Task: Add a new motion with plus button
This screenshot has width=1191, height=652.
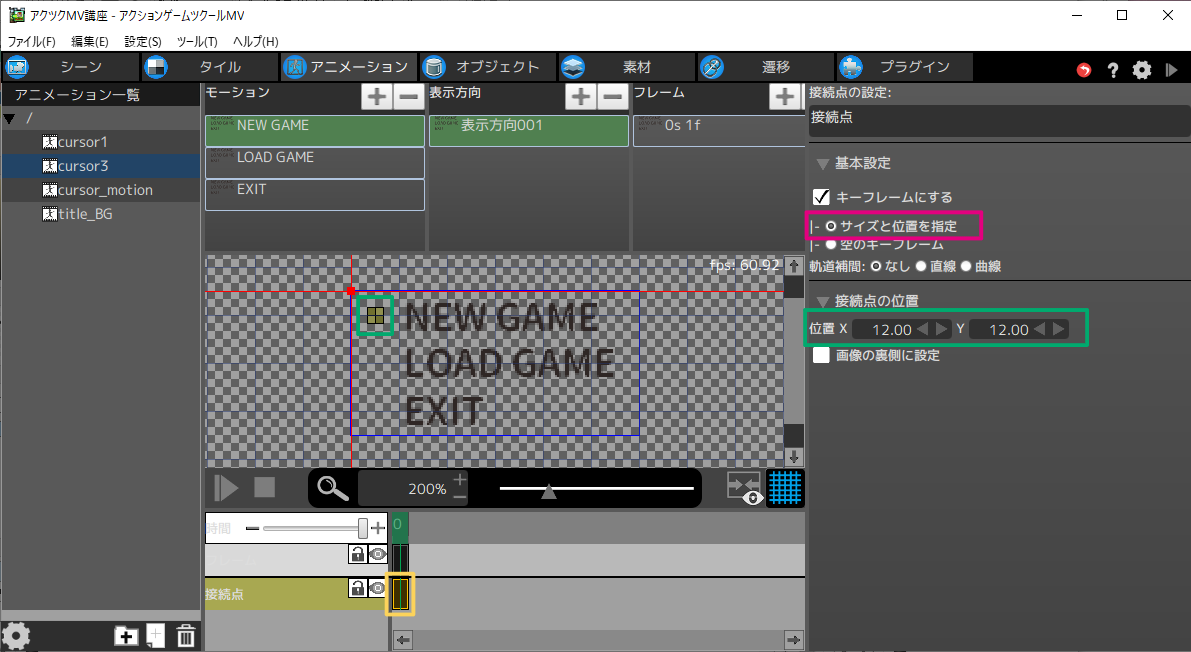Action: [376, 97]
